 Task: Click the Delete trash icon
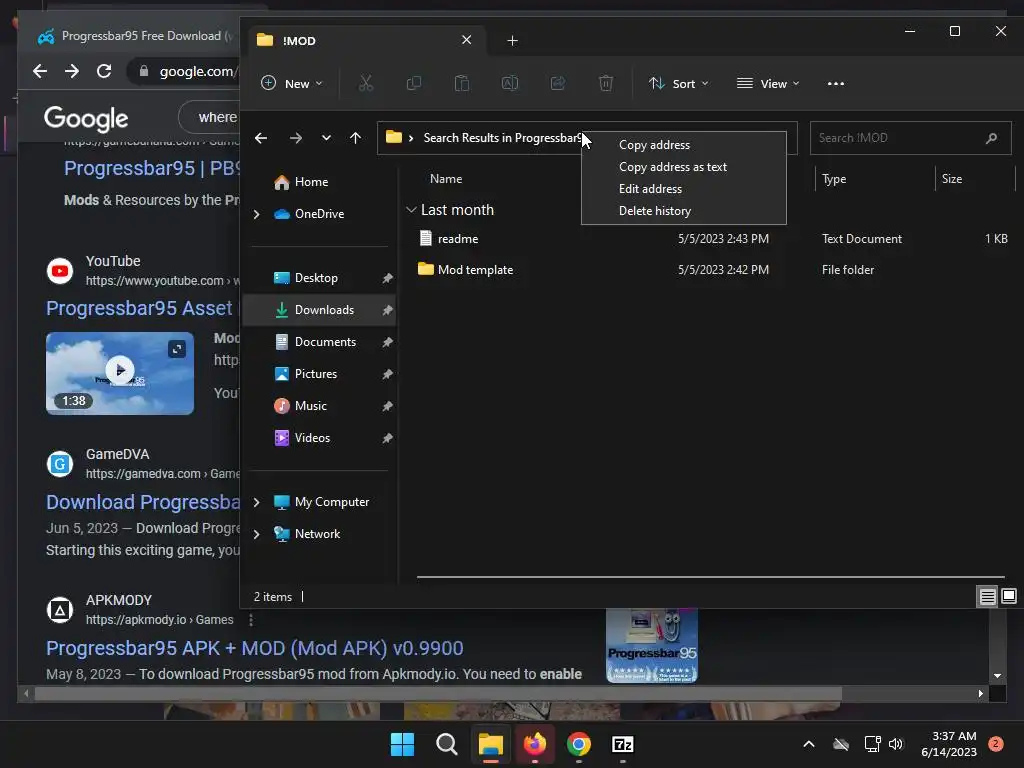[x=606, y=84]
